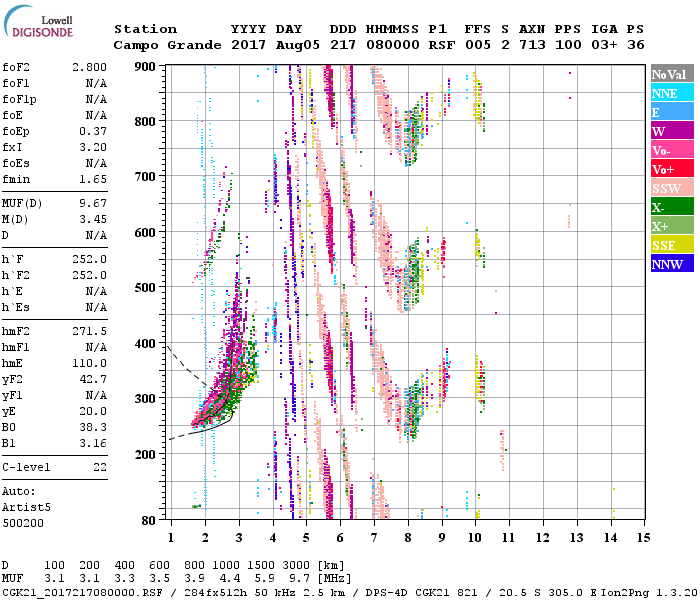Screen dimensions: 700x600
Task: Choose the Vo+ red legend swatch
Action: (671, 169)
